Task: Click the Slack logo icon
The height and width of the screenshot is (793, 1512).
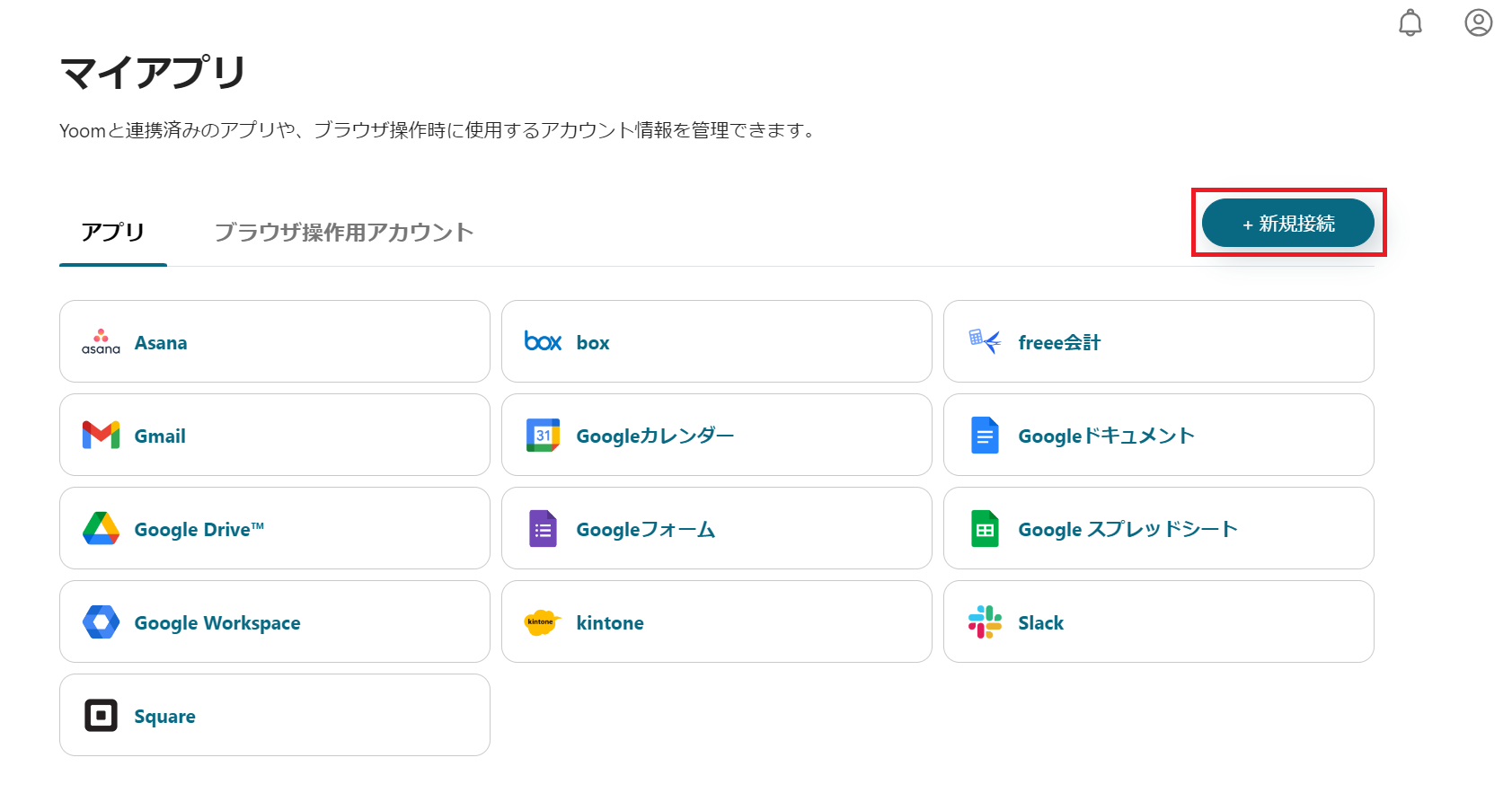Action: [x=985, y=622]
